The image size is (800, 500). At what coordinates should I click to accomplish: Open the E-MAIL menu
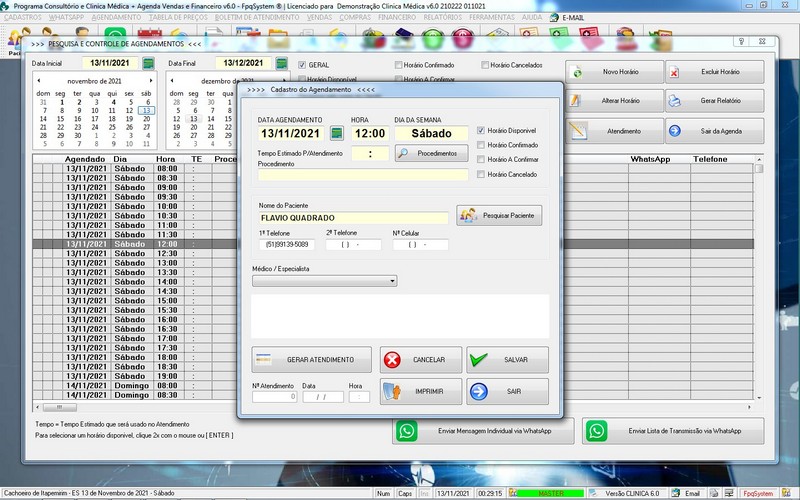572,18
